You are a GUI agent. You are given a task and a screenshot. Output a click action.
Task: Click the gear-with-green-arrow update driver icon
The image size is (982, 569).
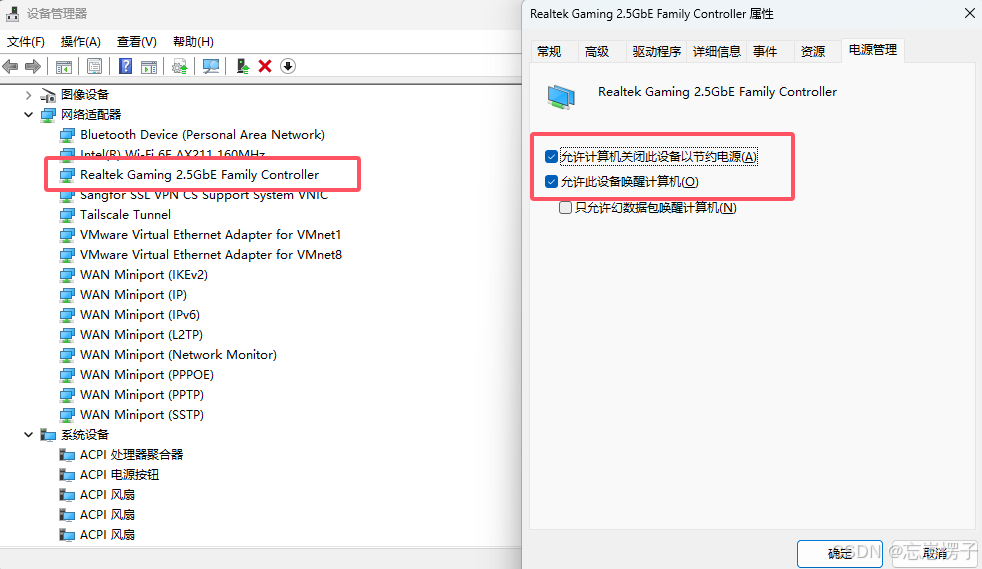click(180, 66)
